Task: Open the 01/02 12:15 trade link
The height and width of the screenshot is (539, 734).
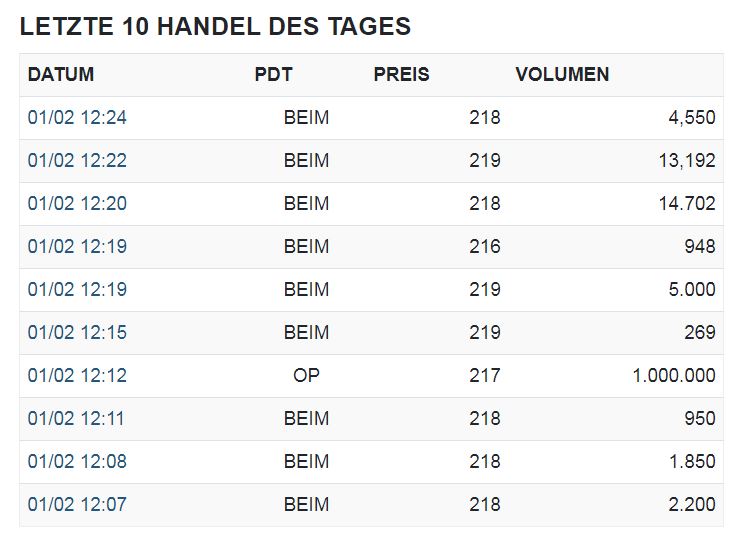Action: click(x=77, y=333)
